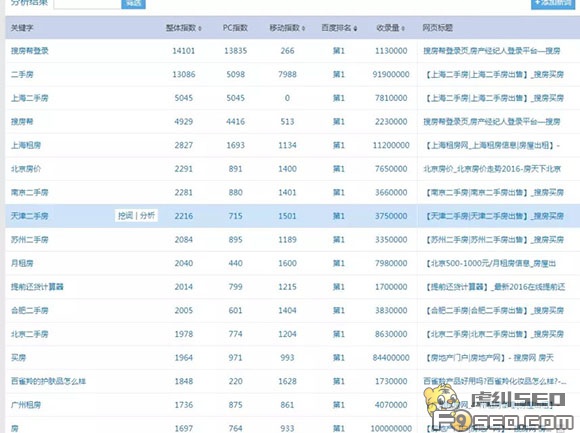Open page title 北京房价_北京房价走势2016
This screenshot has height=433, width=580.
492,169
